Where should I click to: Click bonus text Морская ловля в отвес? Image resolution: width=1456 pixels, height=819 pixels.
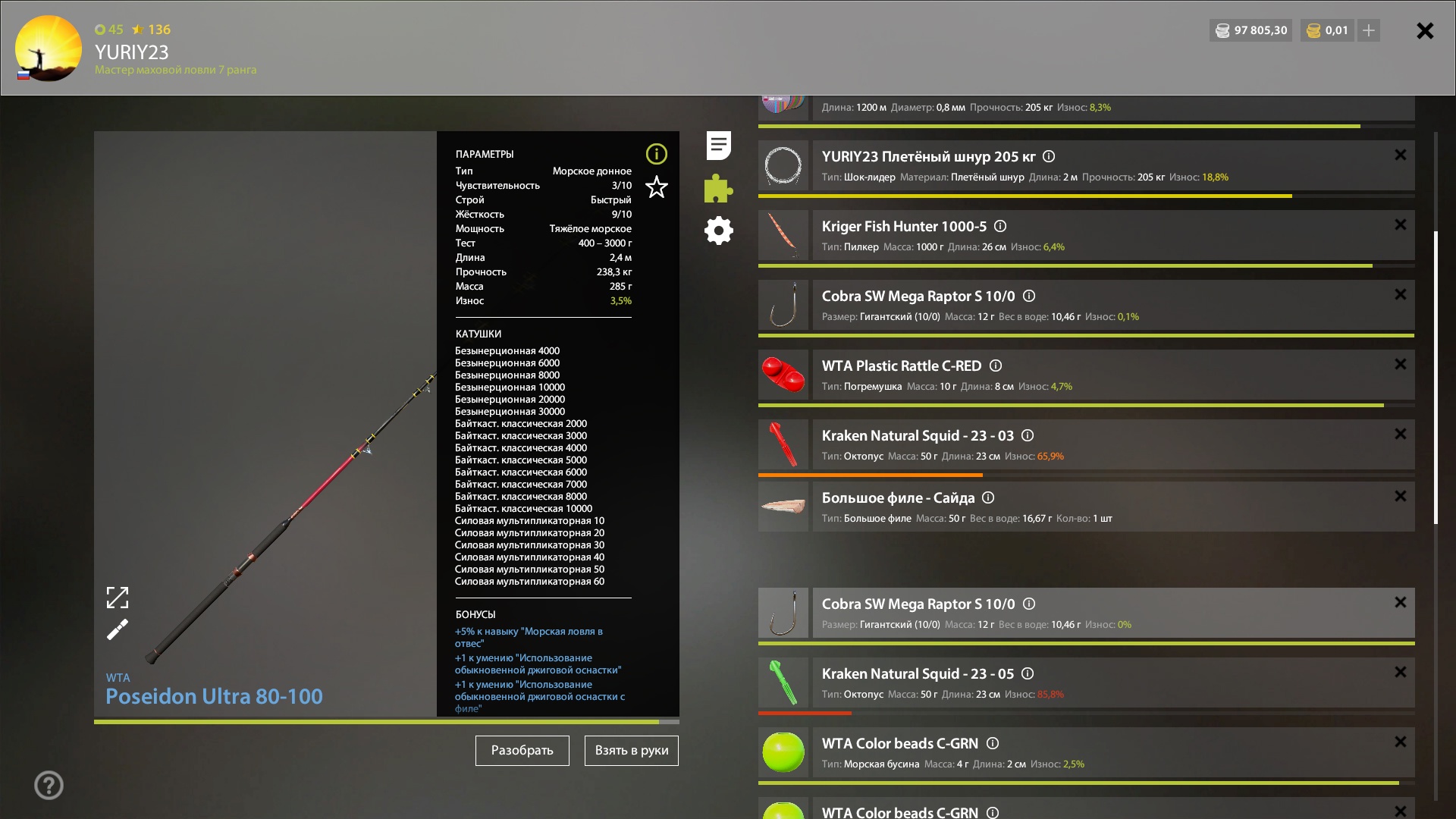[529, 637]
